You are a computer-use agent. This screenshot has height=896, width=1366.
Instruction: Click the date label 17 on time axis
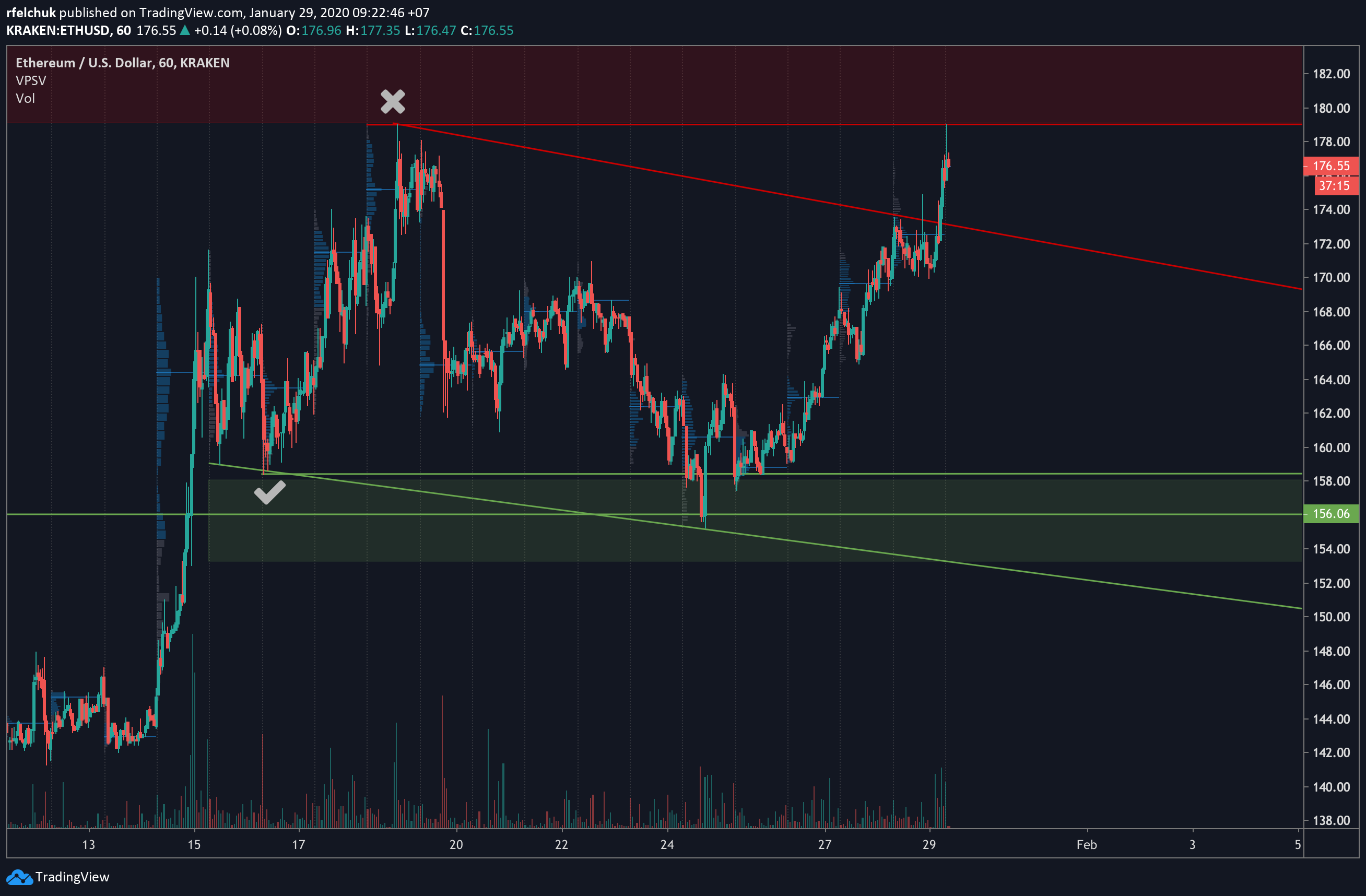(x=299, y=844)
